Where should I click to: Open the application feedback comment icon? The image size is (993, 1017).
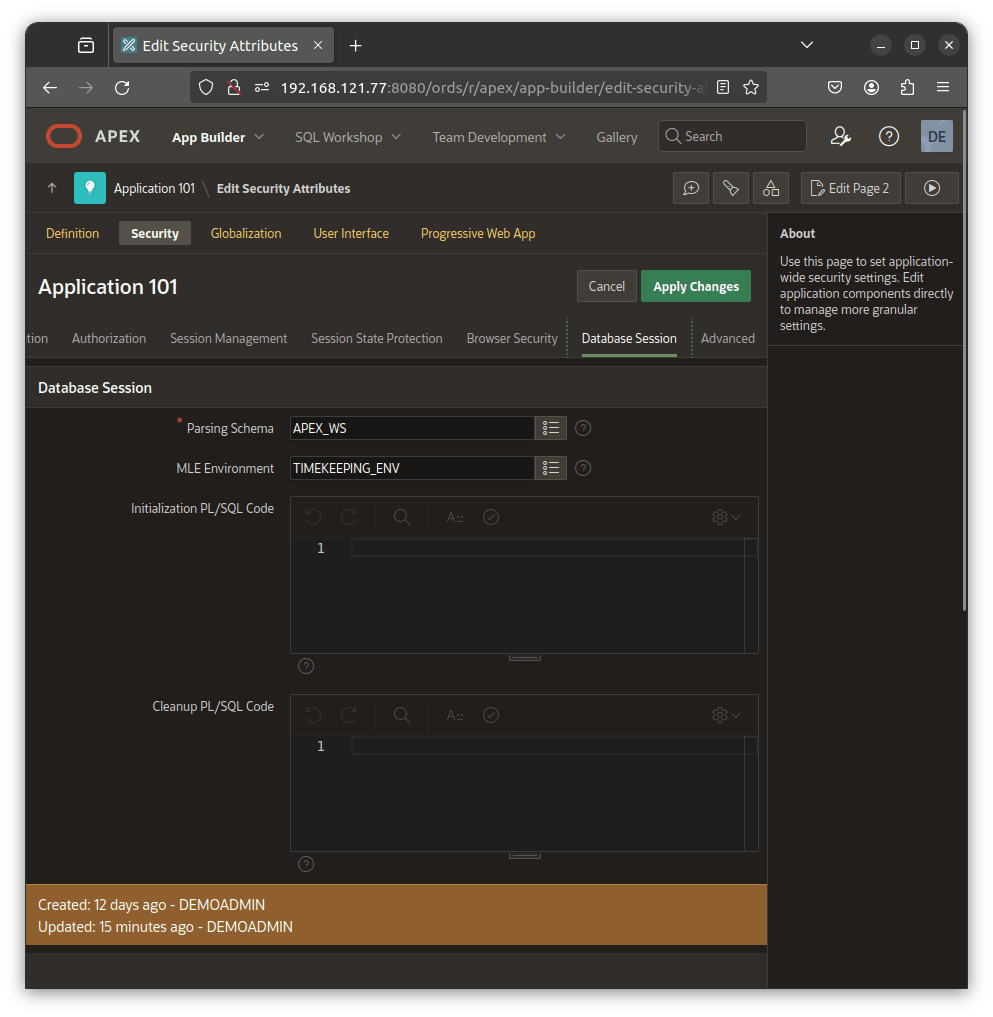tap(691, 188)
